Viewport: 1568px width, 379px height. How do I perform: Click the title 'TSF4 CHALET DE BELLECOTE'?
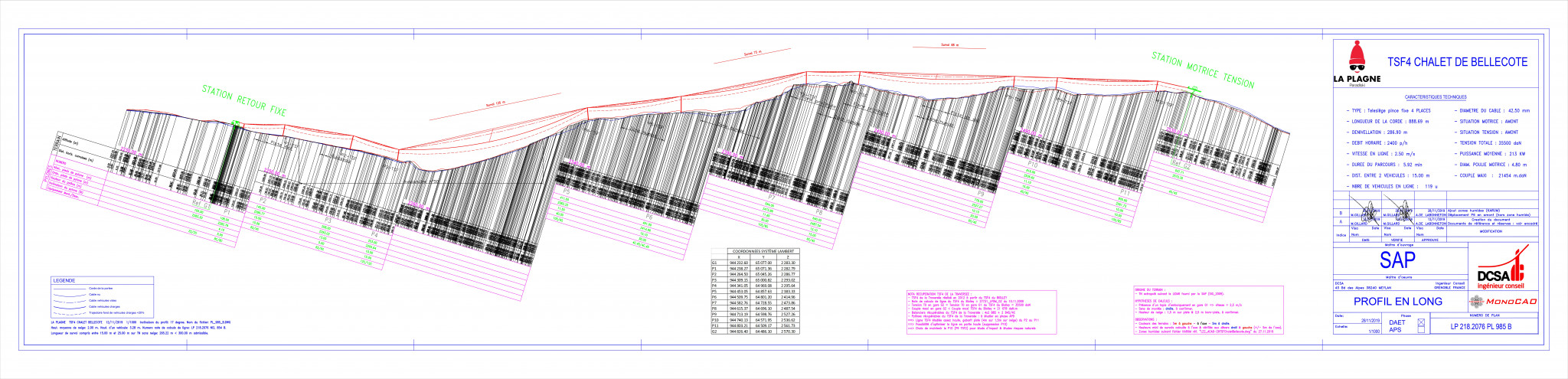[x=1458, y=61]
